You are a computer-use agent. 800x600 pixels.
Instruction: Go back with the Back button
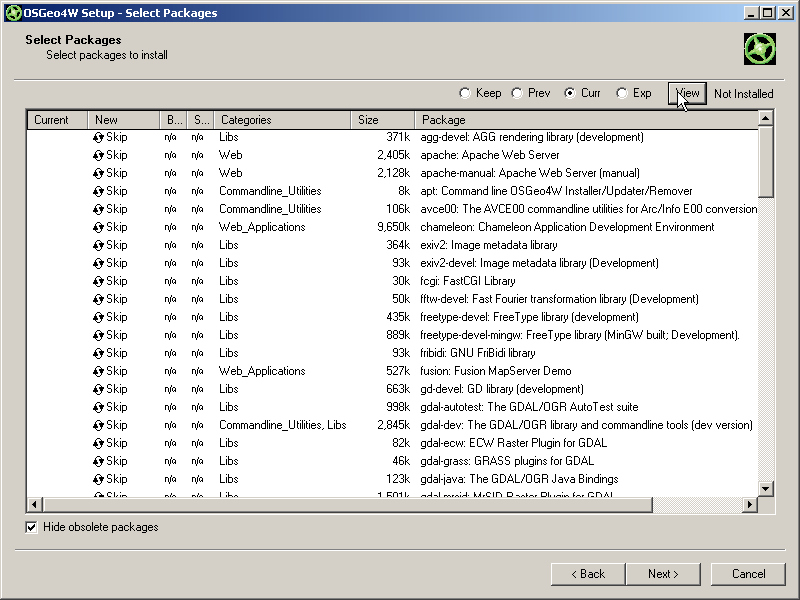coord(588,574)
